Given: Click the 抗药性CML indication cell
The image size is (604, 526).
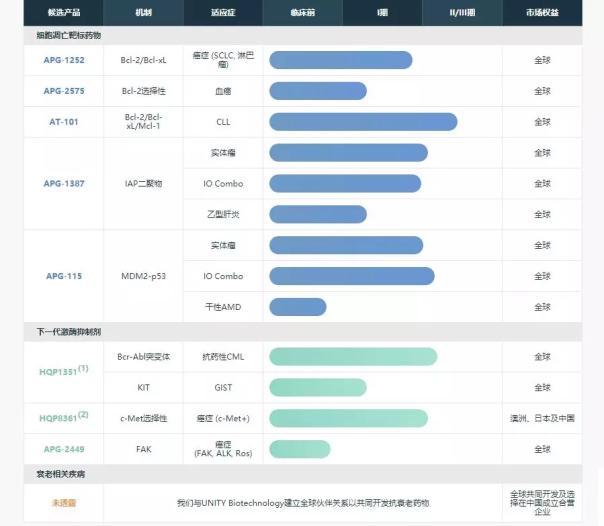Looking at the screenshot, I should click(223, 357).
